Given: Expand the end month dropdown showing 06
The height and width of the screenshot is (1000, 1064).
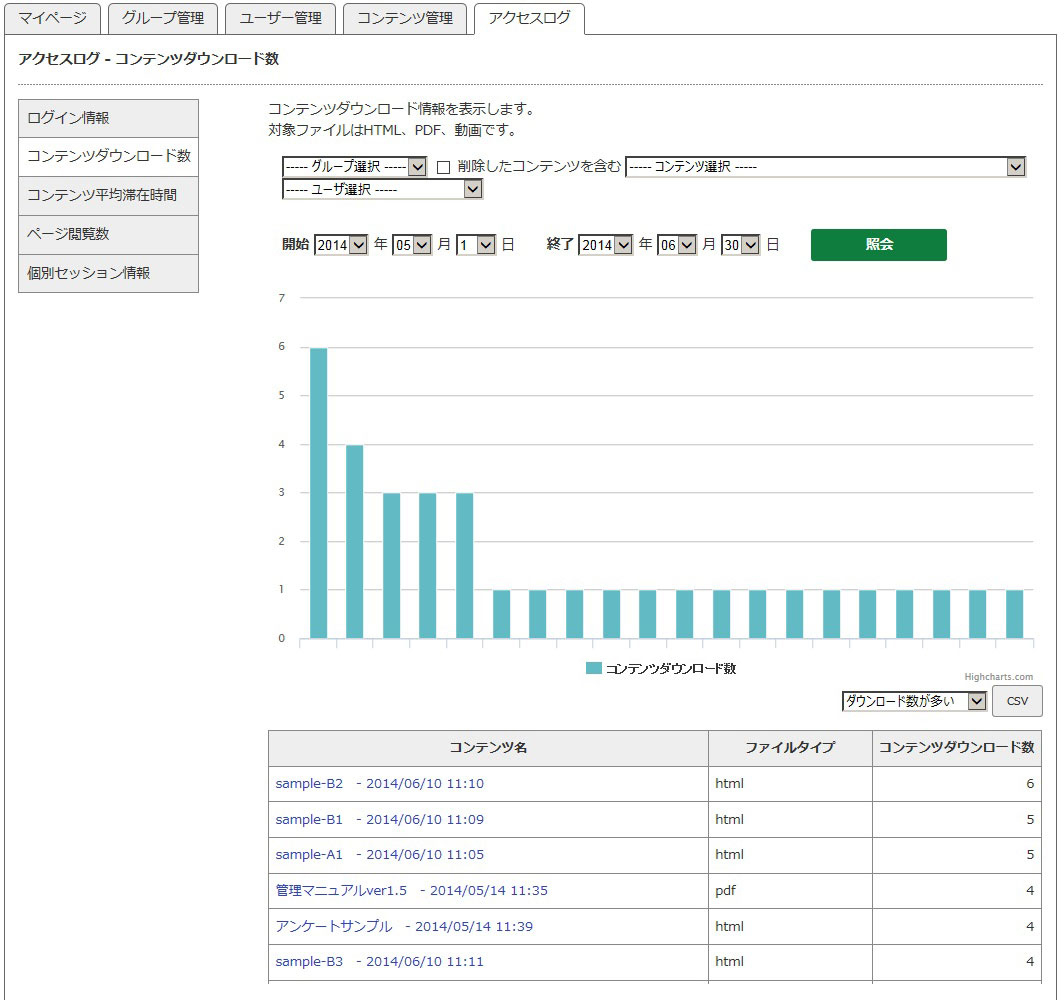Looking at the screenshot, I should (x=677, y=245).
